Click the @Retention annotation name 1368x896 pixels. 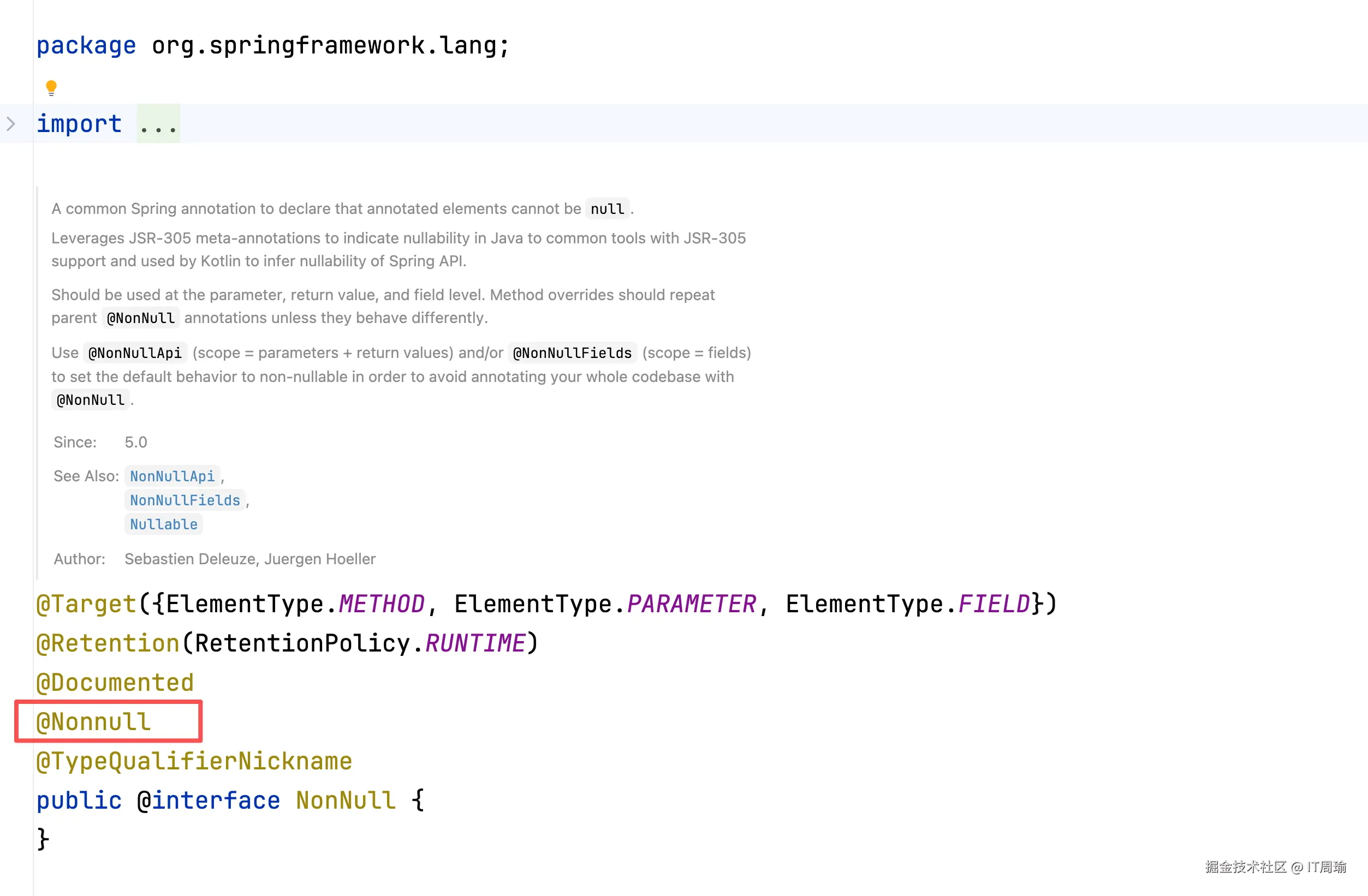point(108,643)
